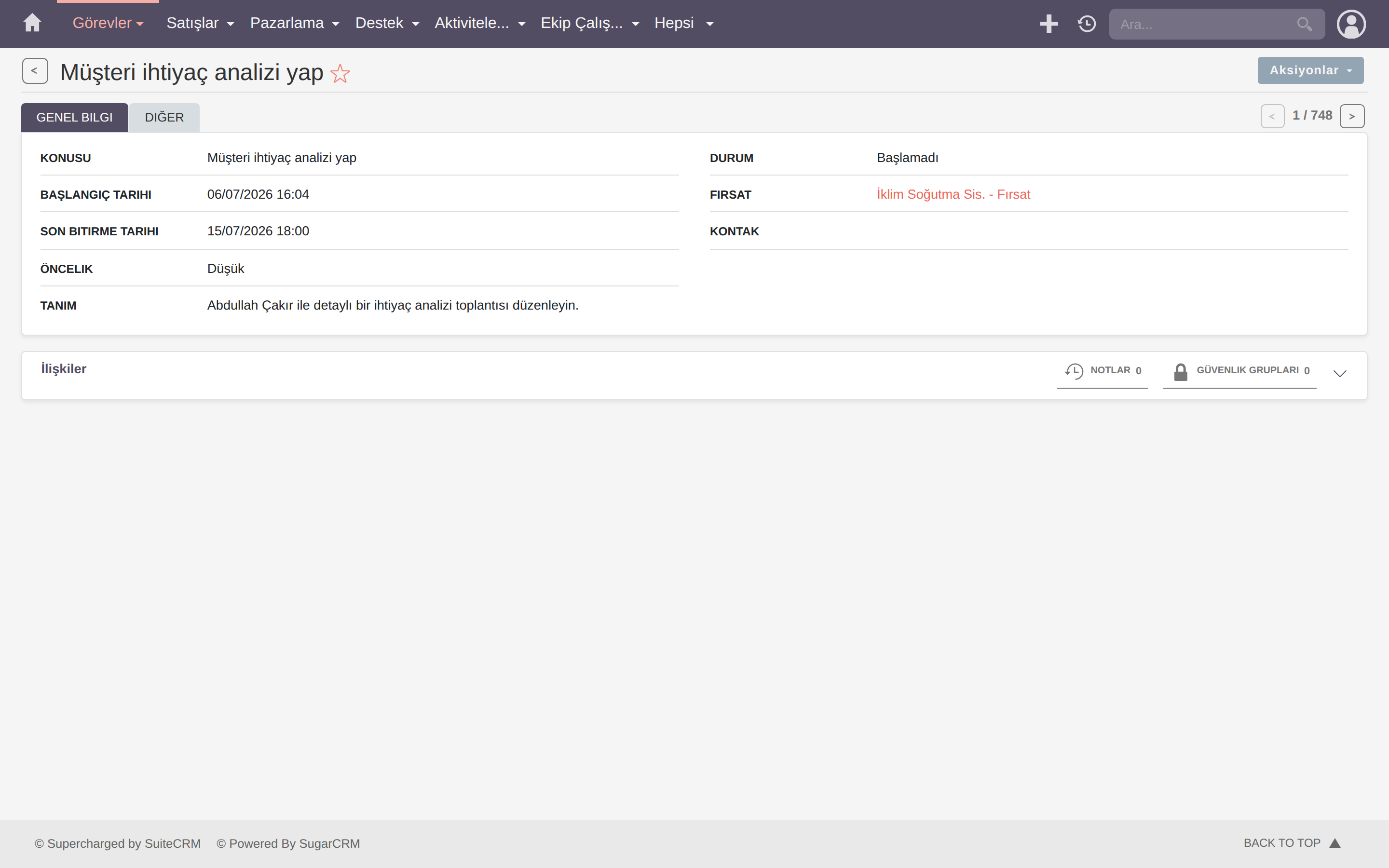The width and height of the screenshot is (1389, 868).
Task: Open the Aksiyonlar dropdown
Action: click(x=1310, y=70)
